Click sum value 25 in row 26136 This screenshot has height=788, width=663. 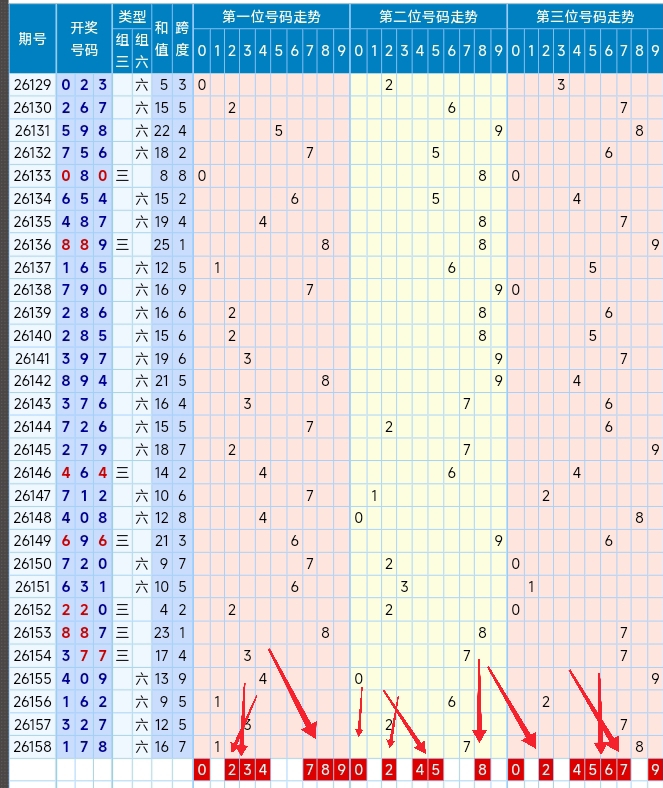(x=161, y=245)
